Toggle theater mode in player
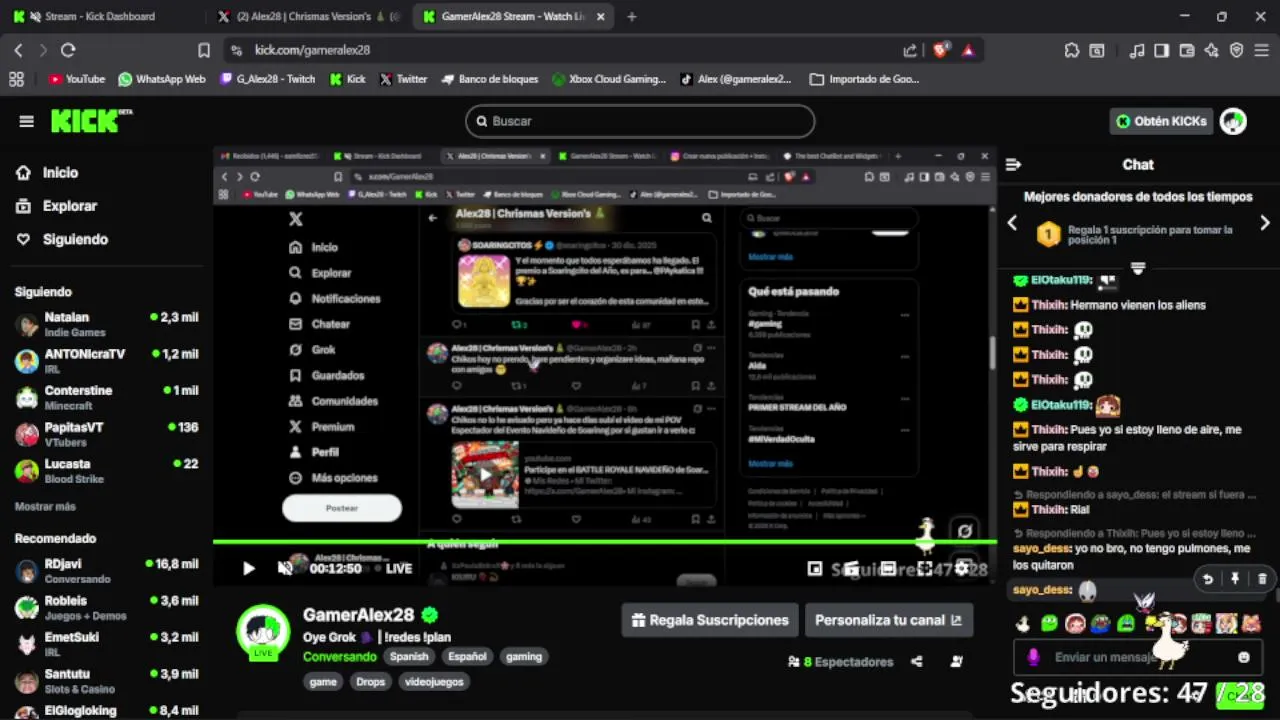 click(888, 568)
